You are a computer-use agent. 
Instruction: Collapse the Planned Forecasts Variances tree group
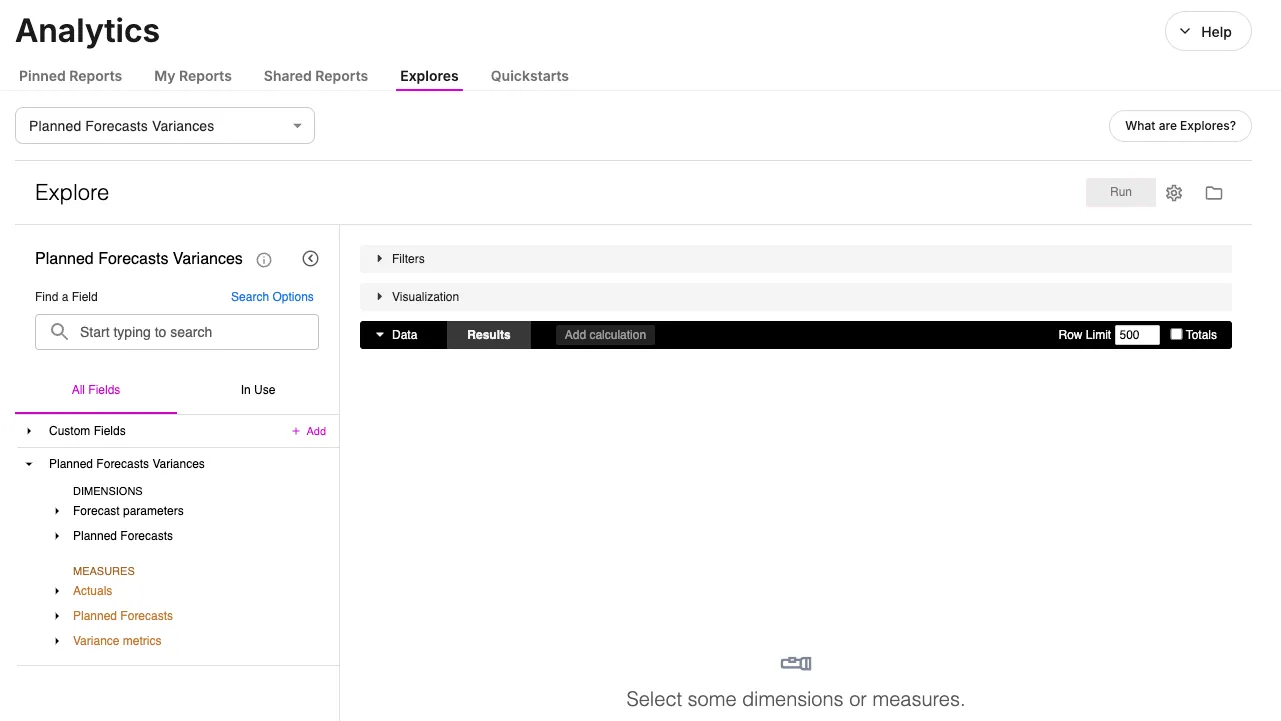29,464
